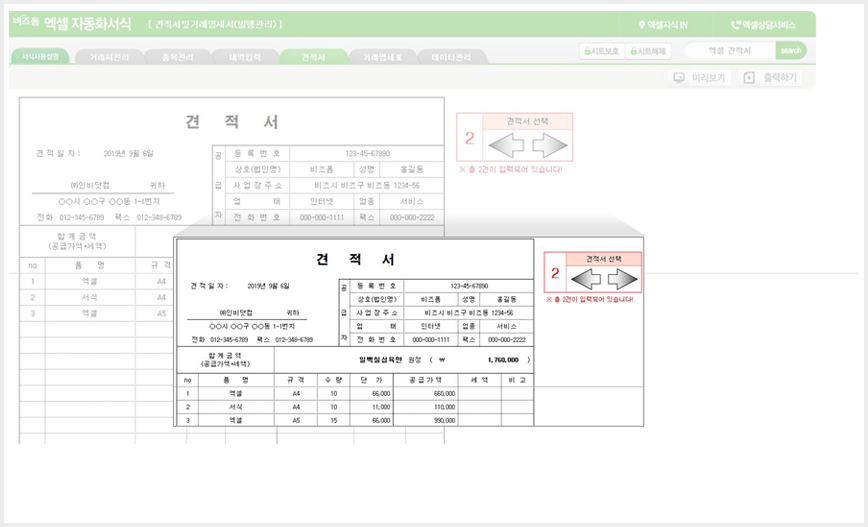868x527 pixels.
Task: Switch to the 데이터관리 tab
Action: click(452, 57)
